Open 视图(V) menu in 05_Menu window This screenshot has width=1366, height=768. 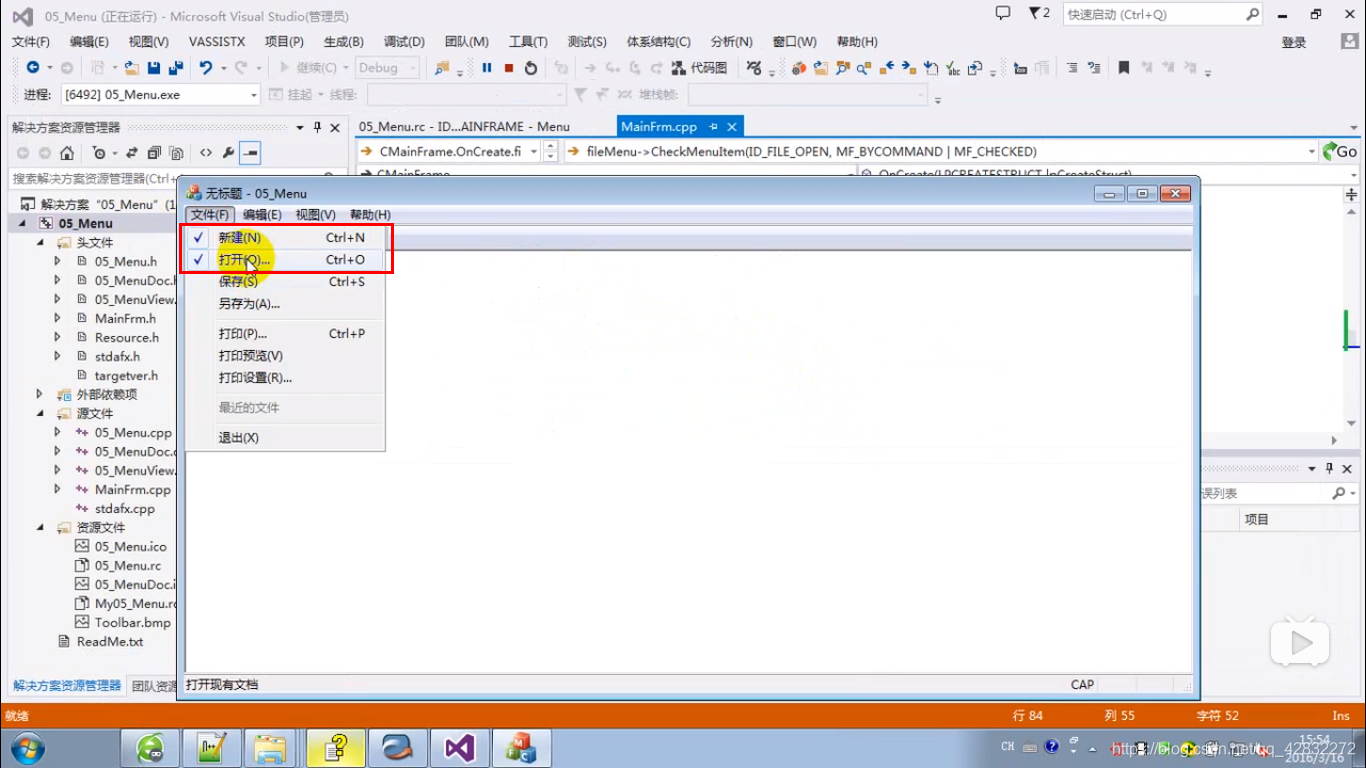click(315, 215)
